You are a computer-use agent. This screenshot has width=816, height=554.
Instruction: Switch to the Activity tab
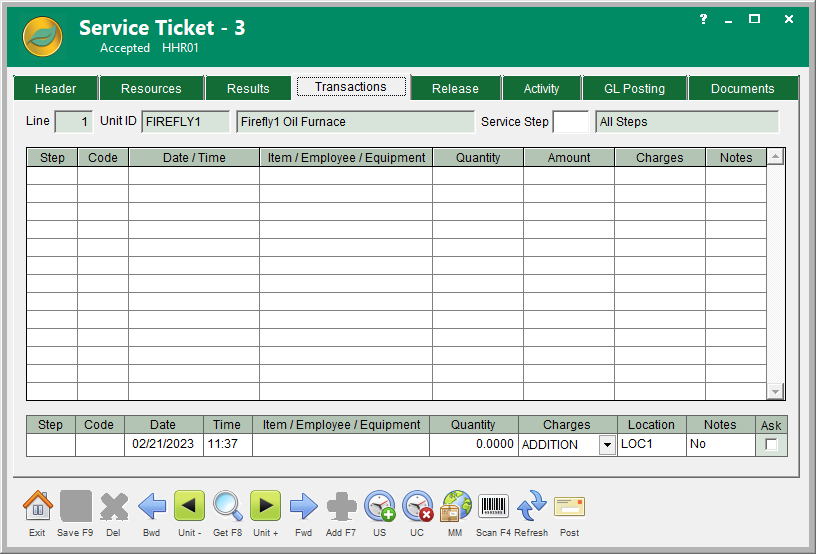[x=542, y=88]
